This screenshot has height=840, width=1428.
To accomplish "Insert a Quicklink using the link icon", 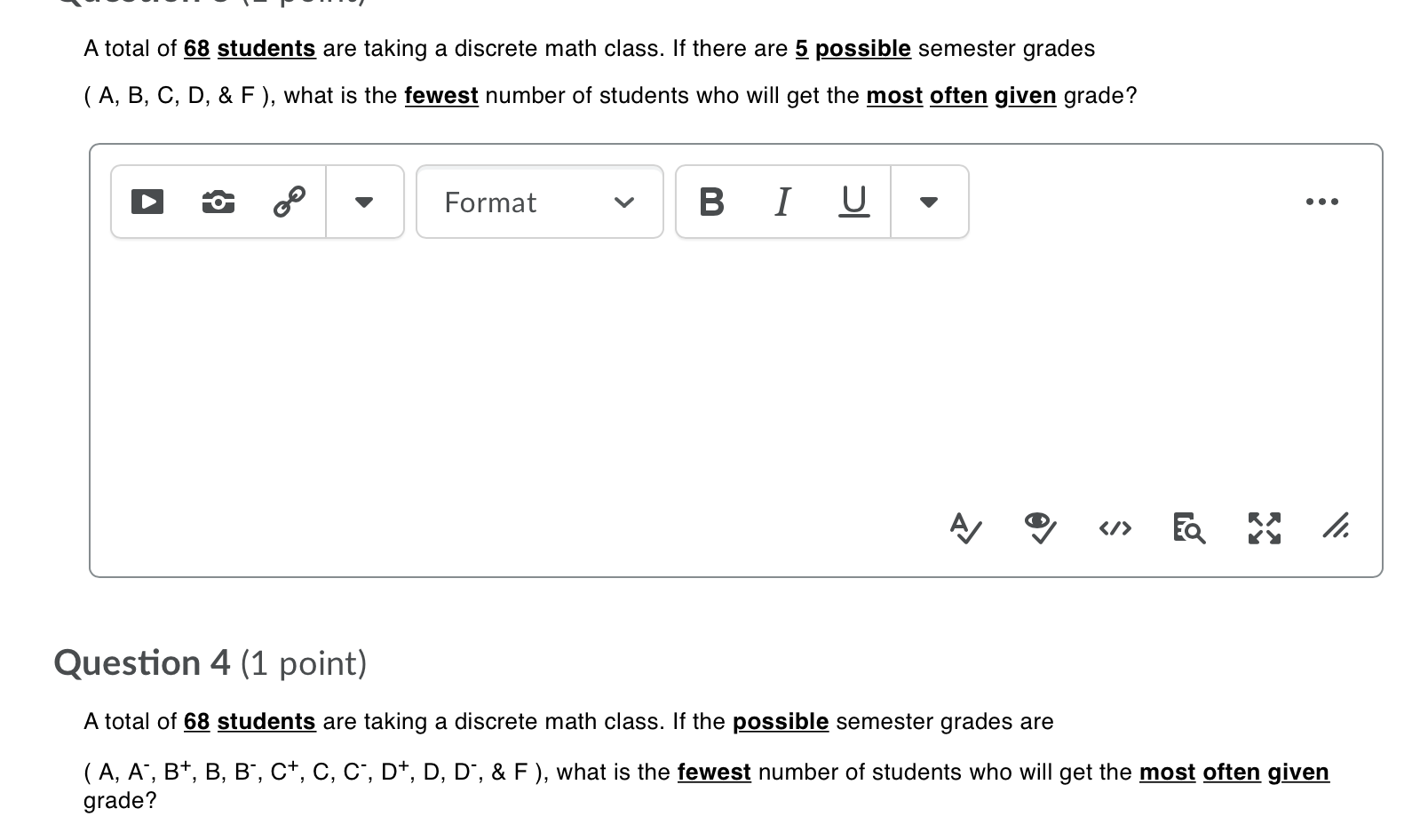I will (x=289, y=202).
